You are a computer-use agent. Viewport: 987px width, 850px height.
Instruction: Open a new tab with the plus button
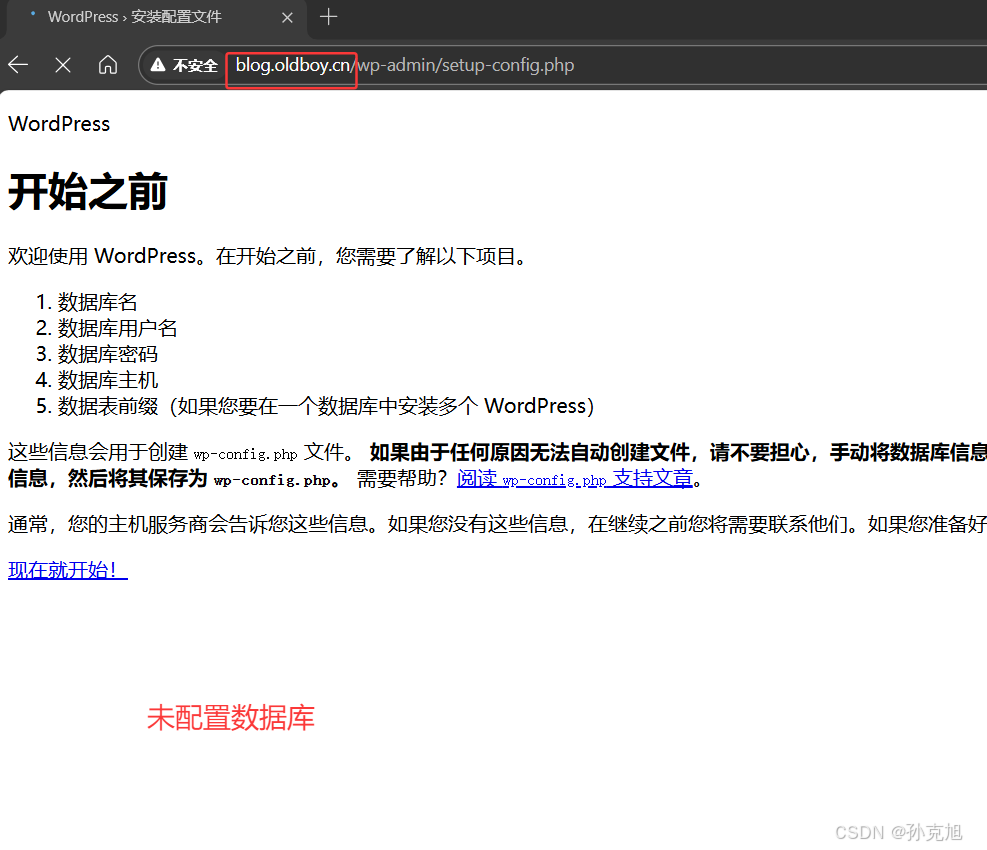[329, 17]
